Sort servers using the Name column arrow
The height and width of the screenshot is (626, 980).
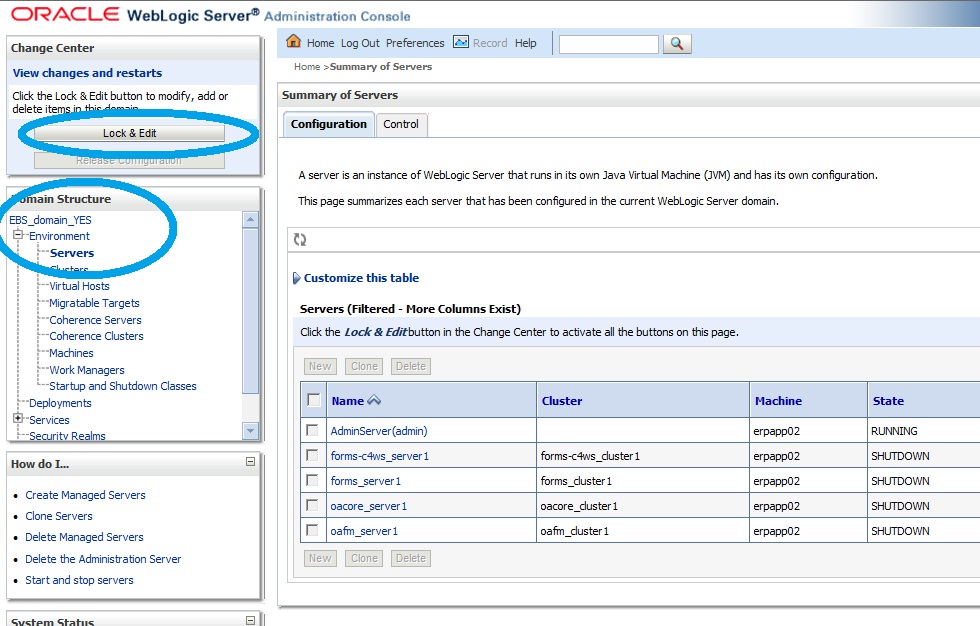pos(373,399)
